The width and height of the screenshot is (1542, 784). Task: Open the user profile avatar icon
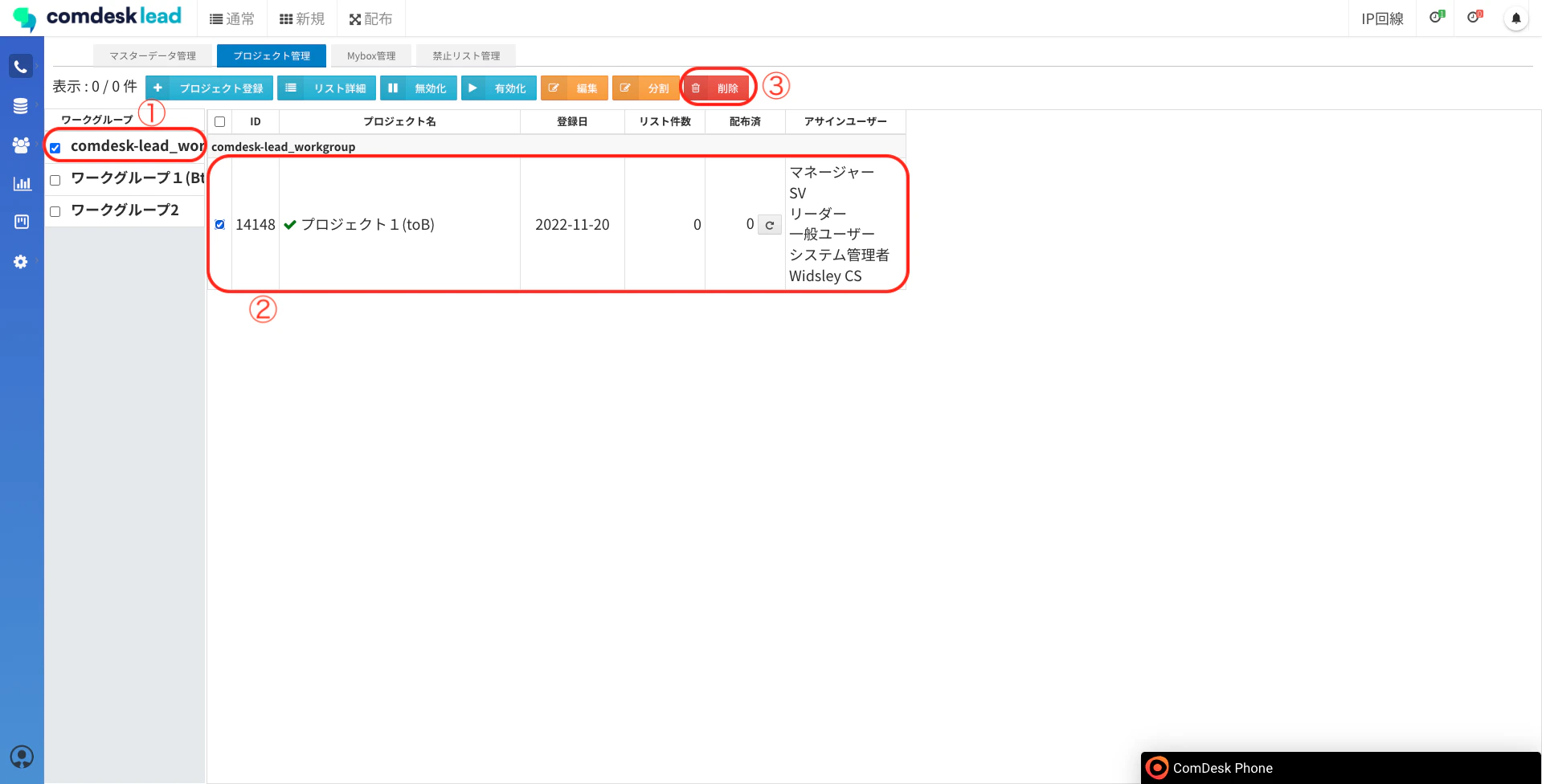22,757
